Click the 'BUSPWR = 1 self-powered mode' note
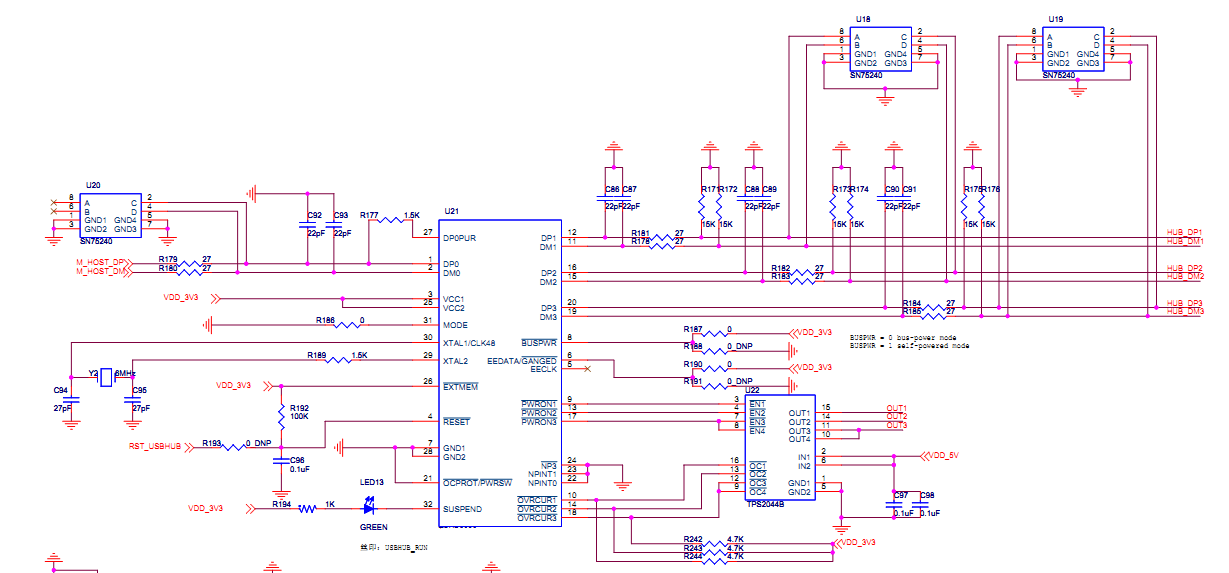Image resolution: width=1229 pixels, height=573 pixels. tap(909, 346)
